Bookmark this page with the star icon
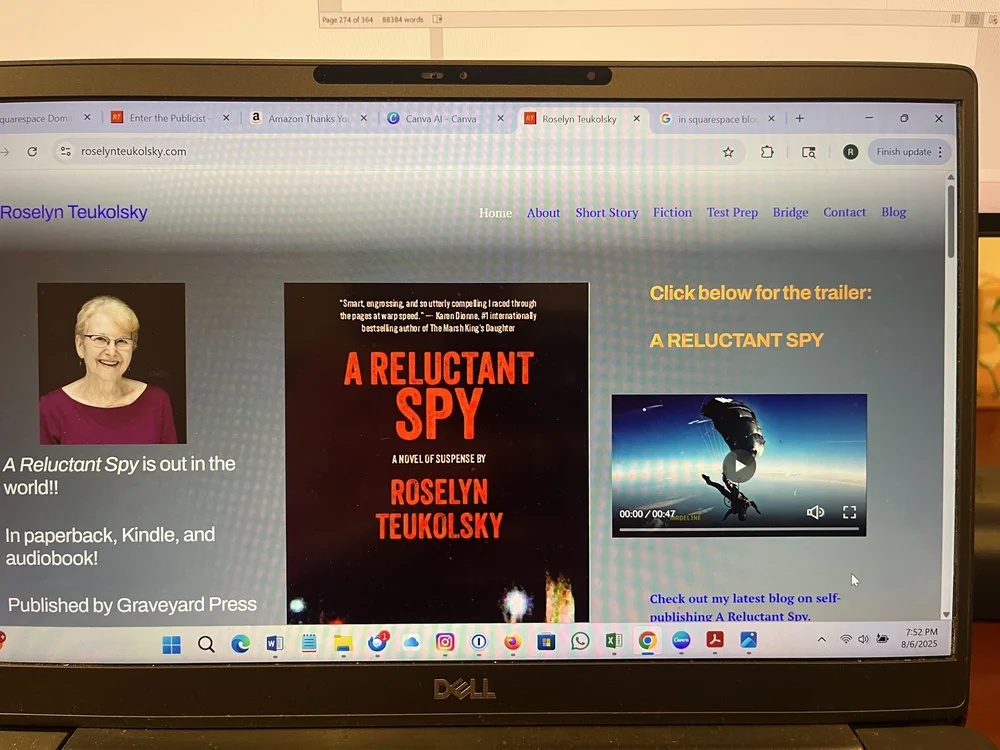This screenshot has width=1000, height=750. coord(728,152)
